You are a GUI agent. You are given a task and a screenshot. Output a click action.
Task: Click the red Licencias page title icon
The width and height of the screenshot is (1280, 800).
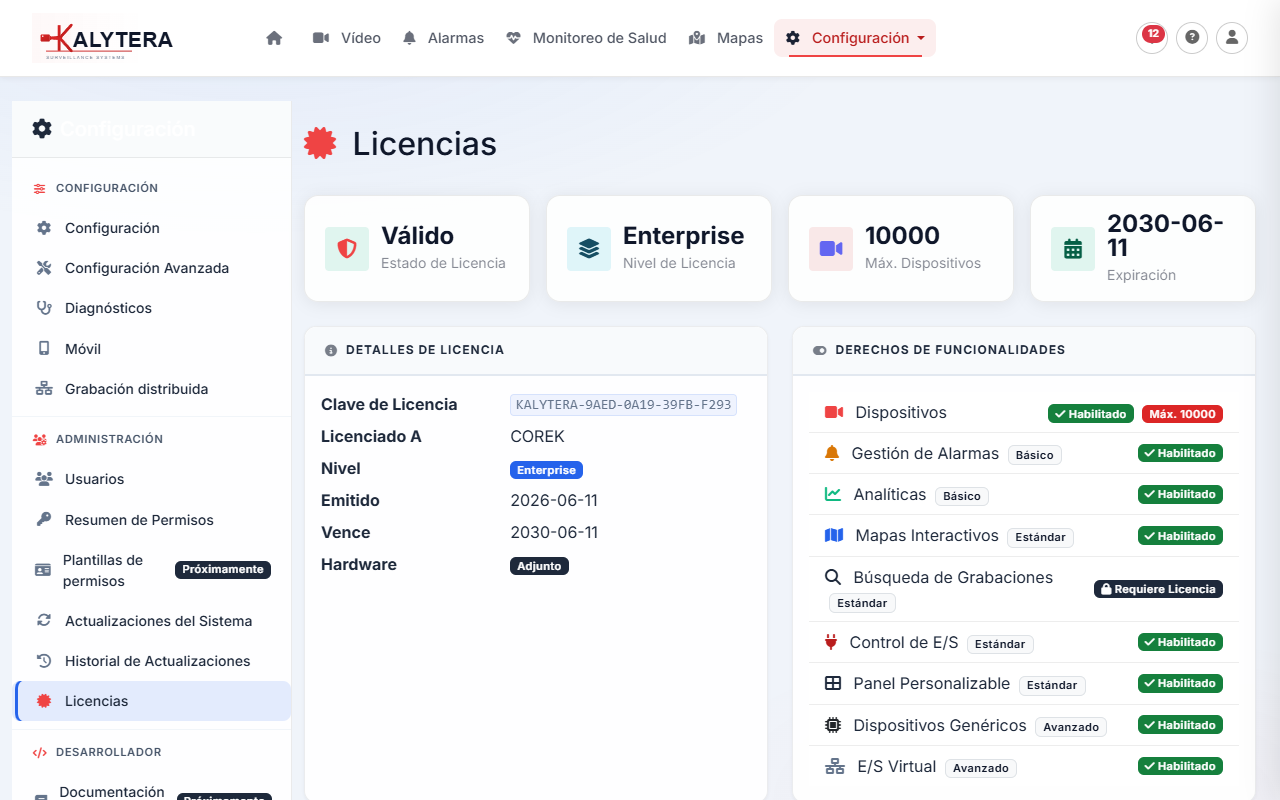pyautogui.click(x=320, y=143)
